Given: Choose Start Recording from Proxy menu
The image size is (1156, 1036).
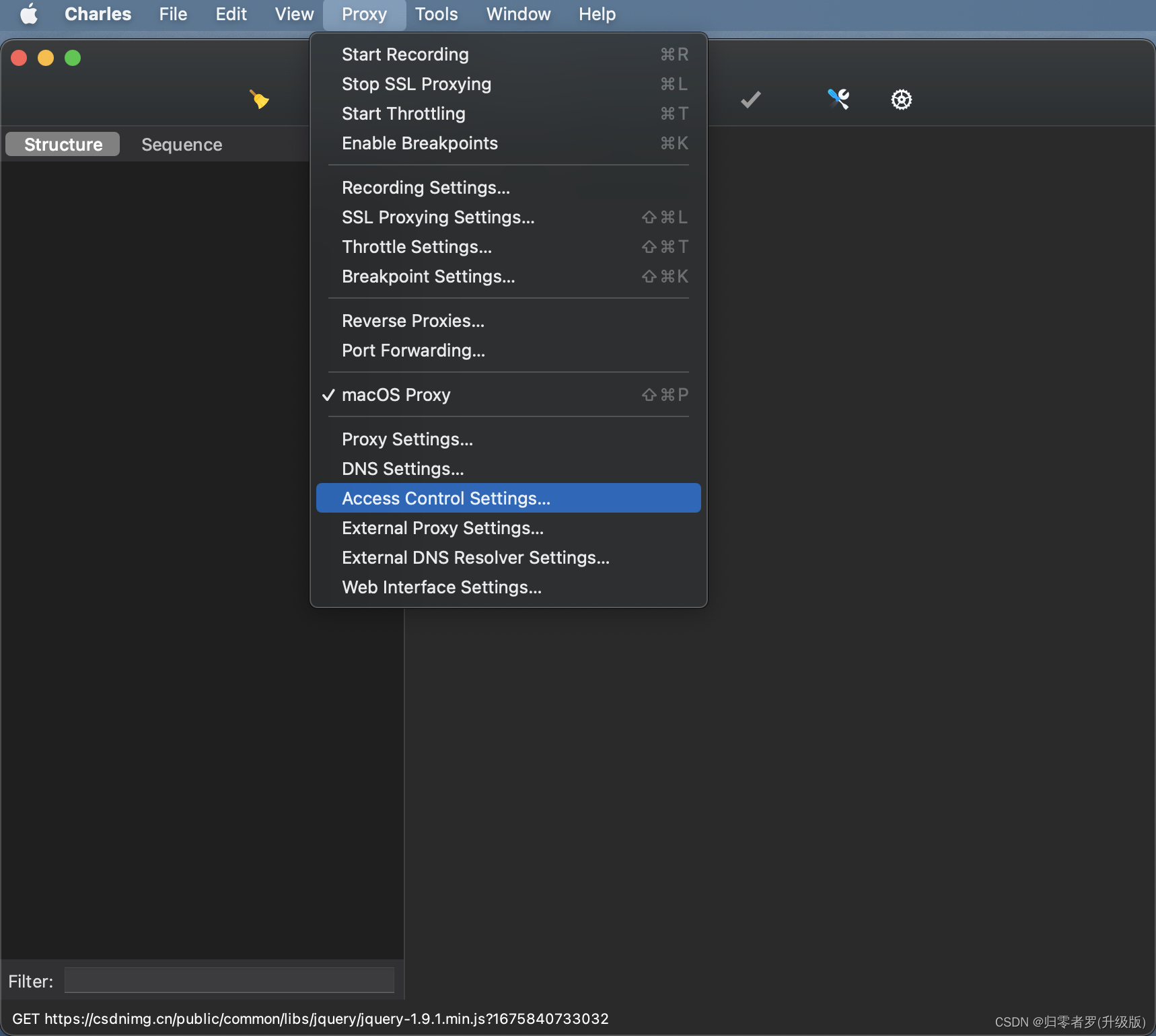Looking at the screenshot, I should 509,54.
